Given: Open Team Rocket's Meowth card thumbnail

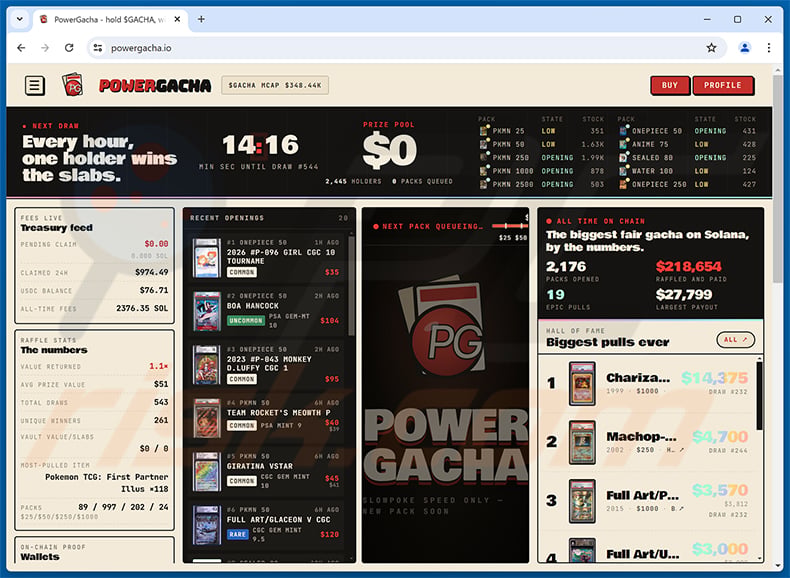Looking at the screenshot, I should click(207, 418).
